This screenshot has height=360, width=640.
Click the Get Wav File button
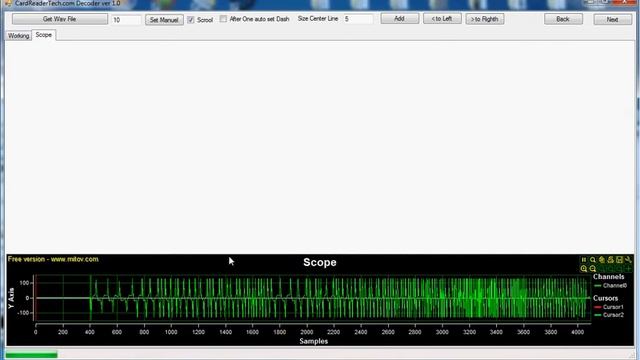(x=60, y=19)
